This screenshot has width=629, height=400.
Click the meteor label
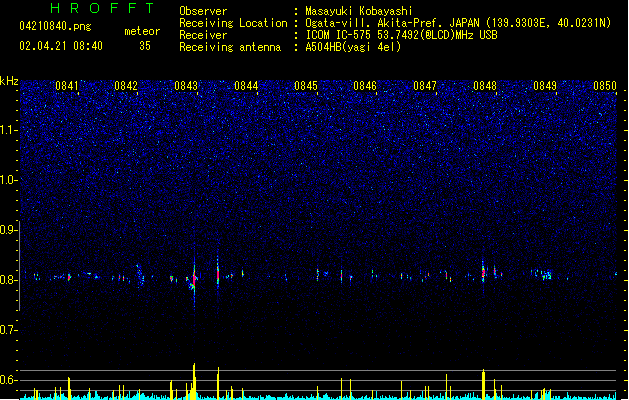(142, 31)
